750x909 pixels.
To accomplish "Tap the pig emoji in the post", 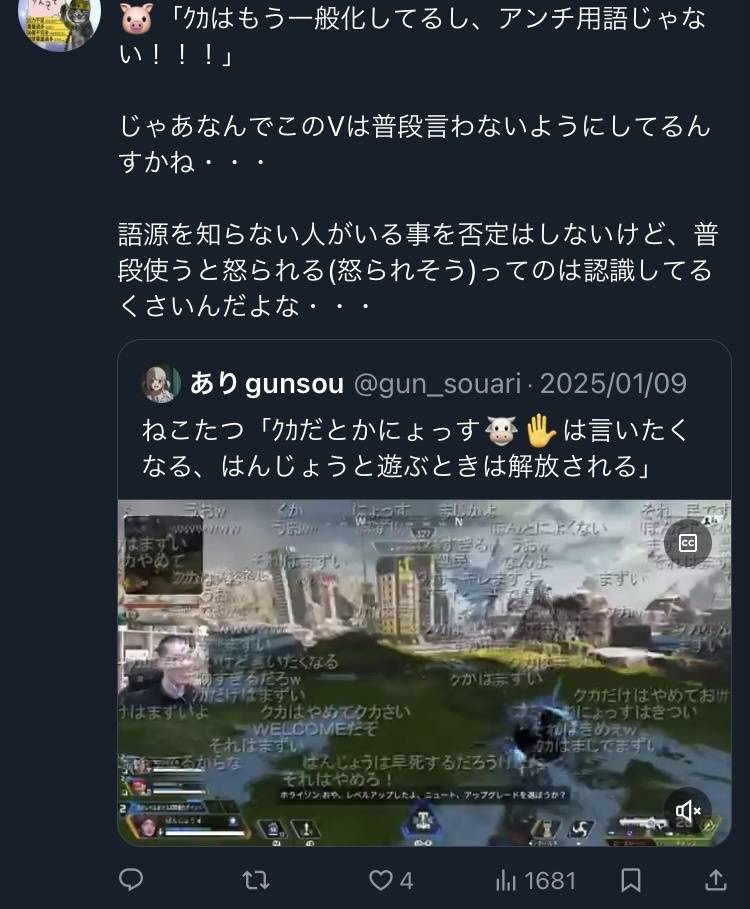I will click(137, 19).
